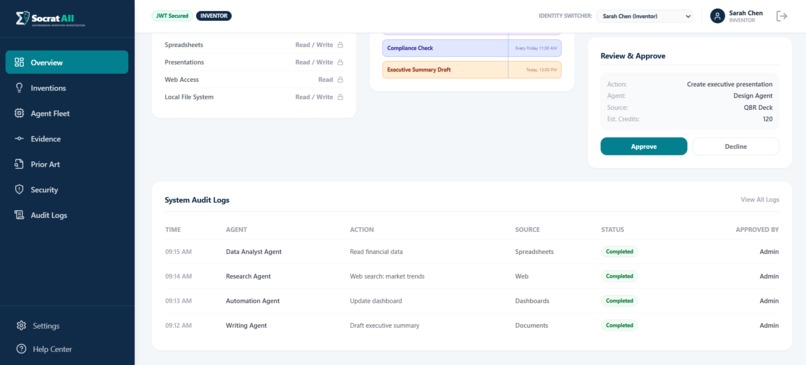806x365 pixels.
Task: Click the Completed status for Data Analyst Agent
Action: point(619,252)
